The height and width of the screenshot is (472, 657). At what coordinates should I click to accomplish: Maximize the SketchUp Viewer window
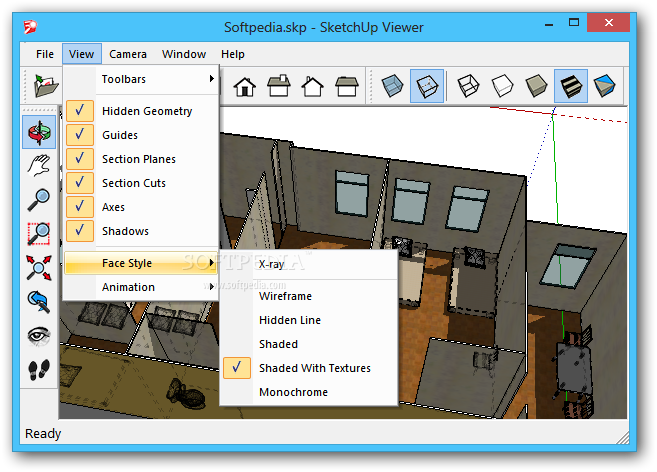pyautogui.click(x=574, y=23)
